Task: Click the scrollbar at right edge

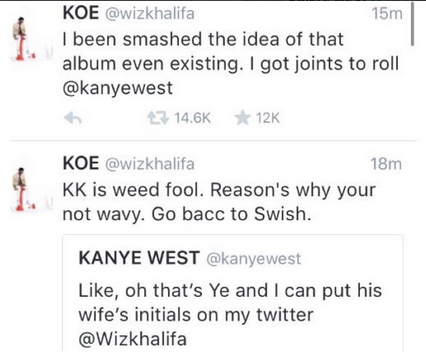Action: pos(412,24)
